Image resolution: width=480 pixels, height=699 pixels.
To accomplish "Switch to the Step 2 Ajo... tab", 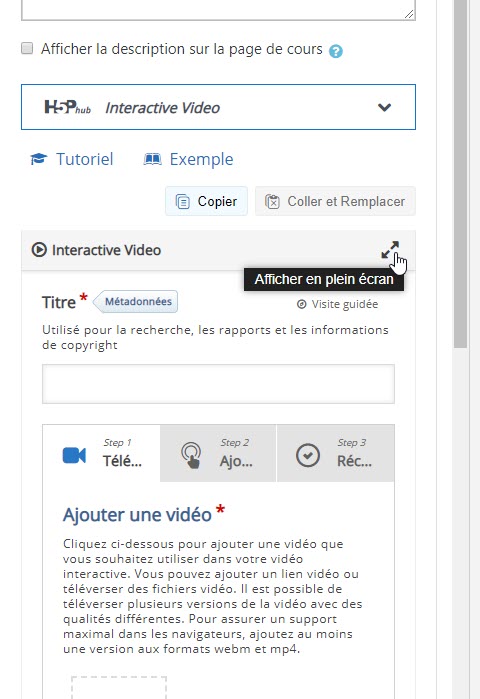I will 218,453.
